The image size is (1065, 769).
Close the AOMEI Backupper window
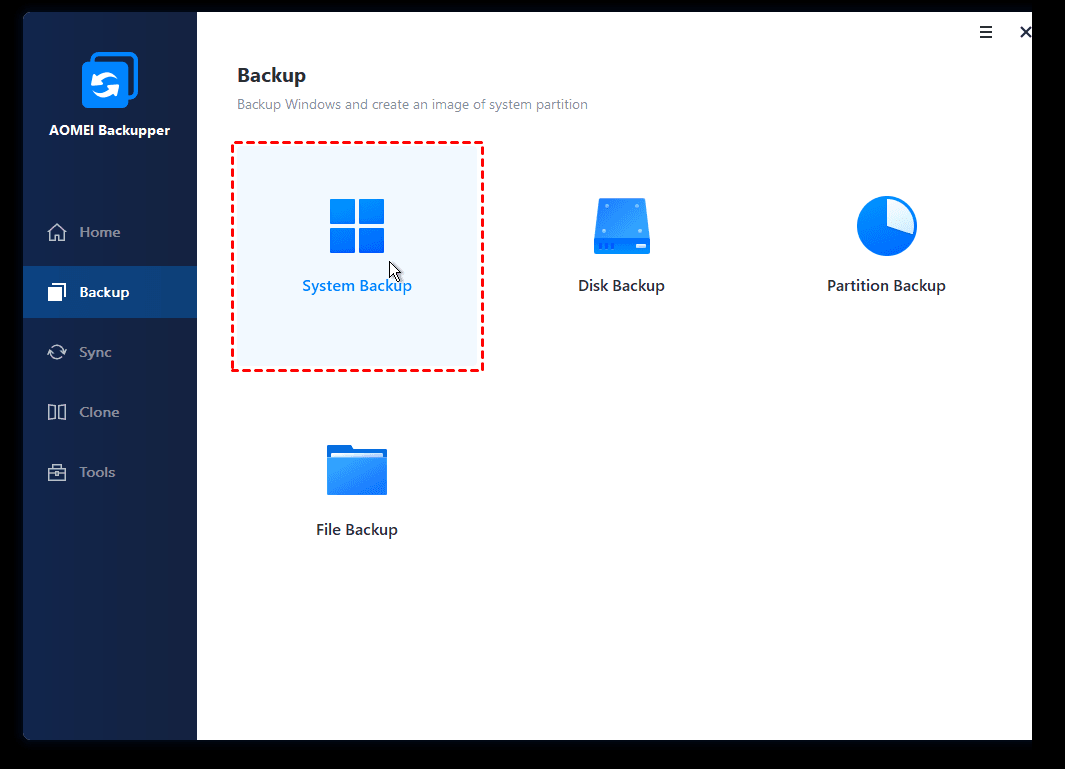coord(1025,32)
